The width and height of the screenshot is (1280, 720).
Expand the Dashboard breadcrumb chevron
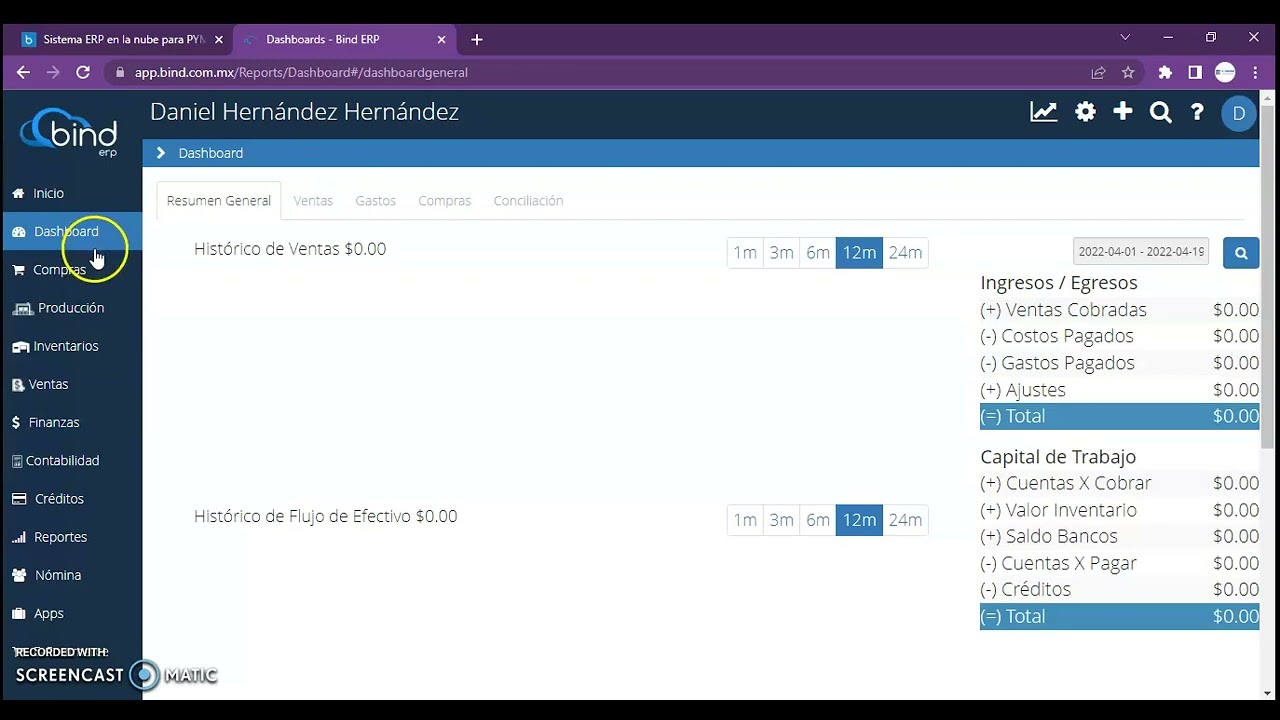tap(160, 153)
